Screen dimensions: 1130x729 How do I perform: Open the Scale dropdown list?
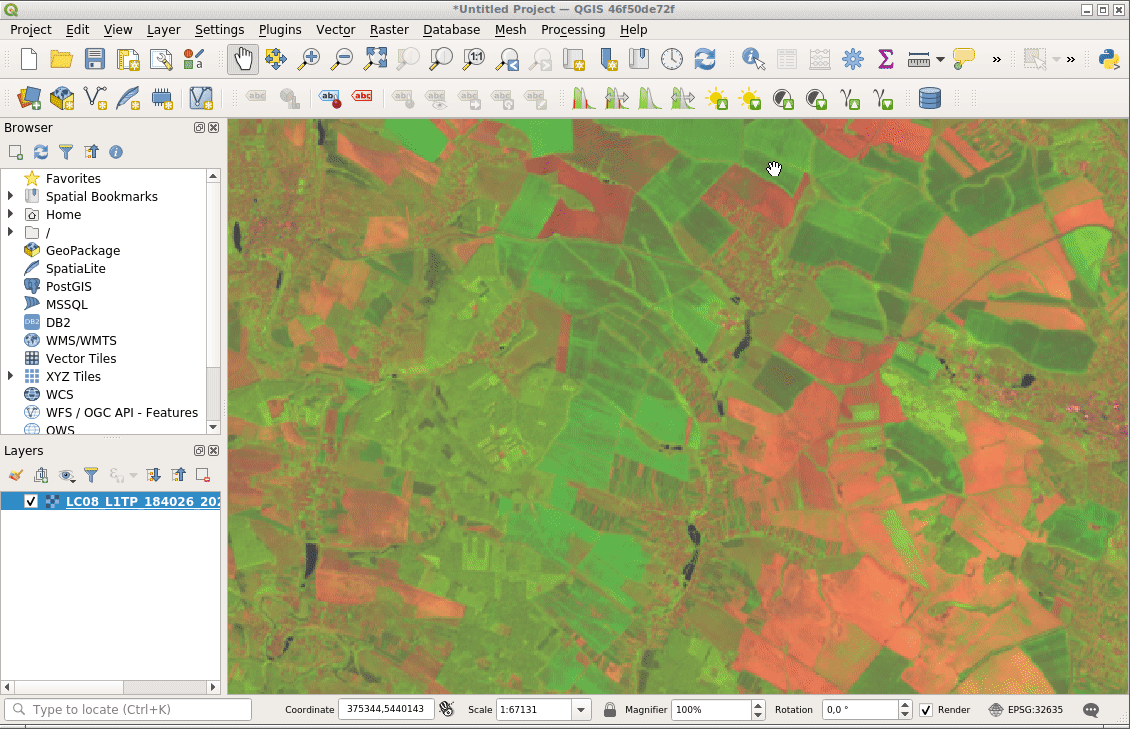coord(581,710)
